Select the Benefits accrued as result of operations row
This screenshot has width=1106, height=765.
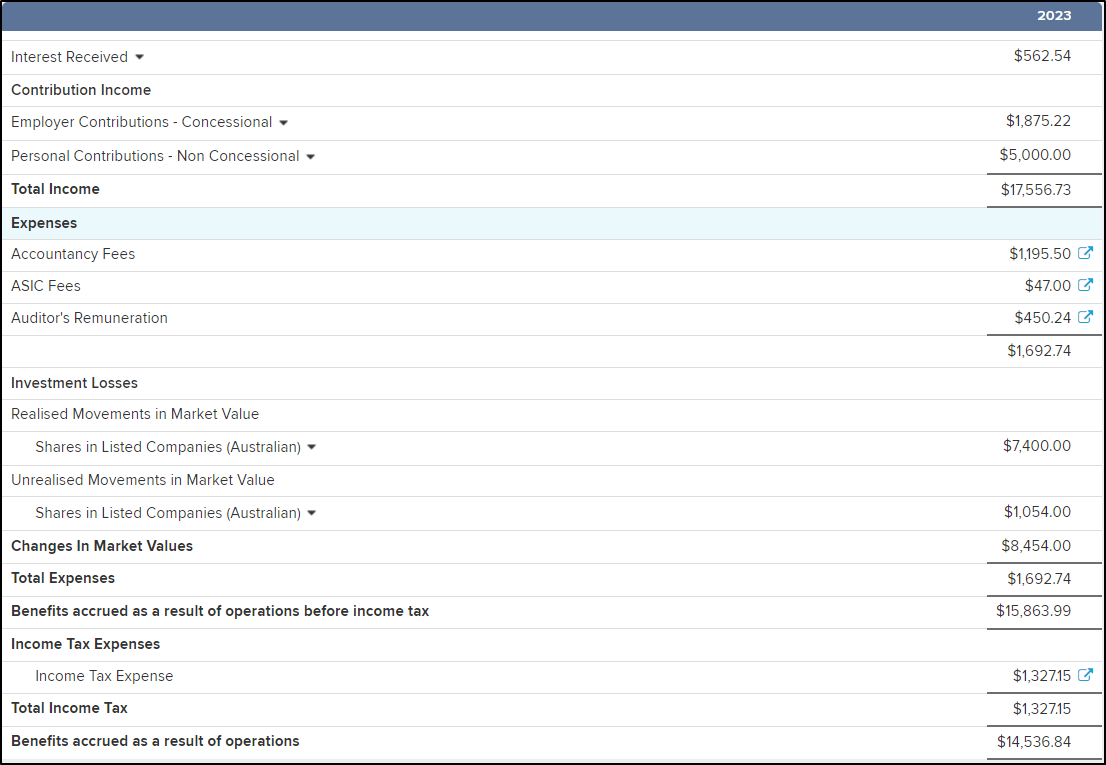tap(153, 741)
